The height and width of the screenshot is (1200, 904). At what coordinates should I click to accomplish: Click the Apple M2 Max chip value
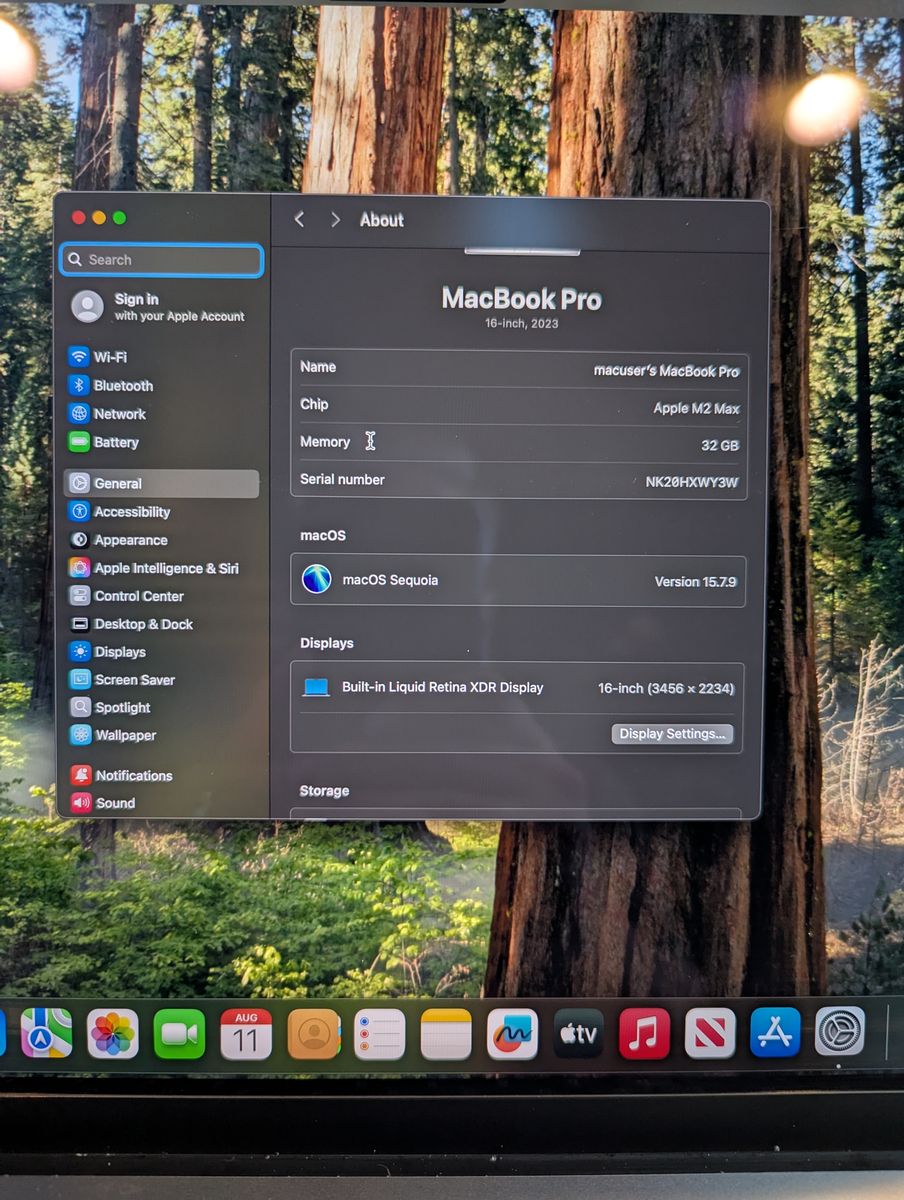pos(696,408)
